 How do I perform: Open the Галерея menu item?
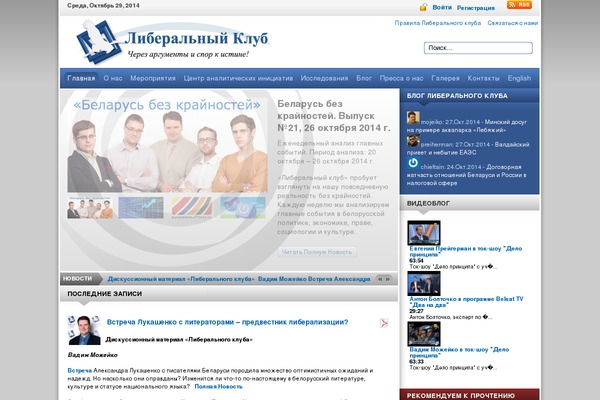coord(445,78)
